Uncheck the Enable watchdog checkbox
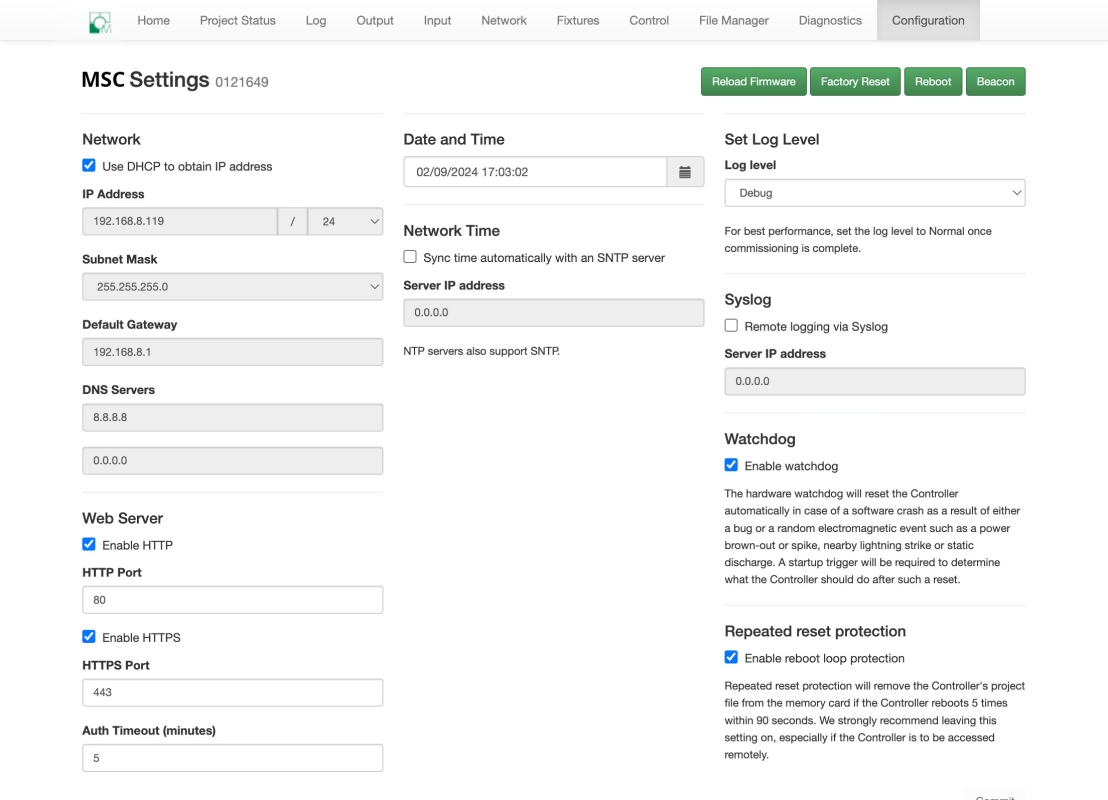This screenshot has height=800, width=1108. pyautogui.click(x=731, y=465)
